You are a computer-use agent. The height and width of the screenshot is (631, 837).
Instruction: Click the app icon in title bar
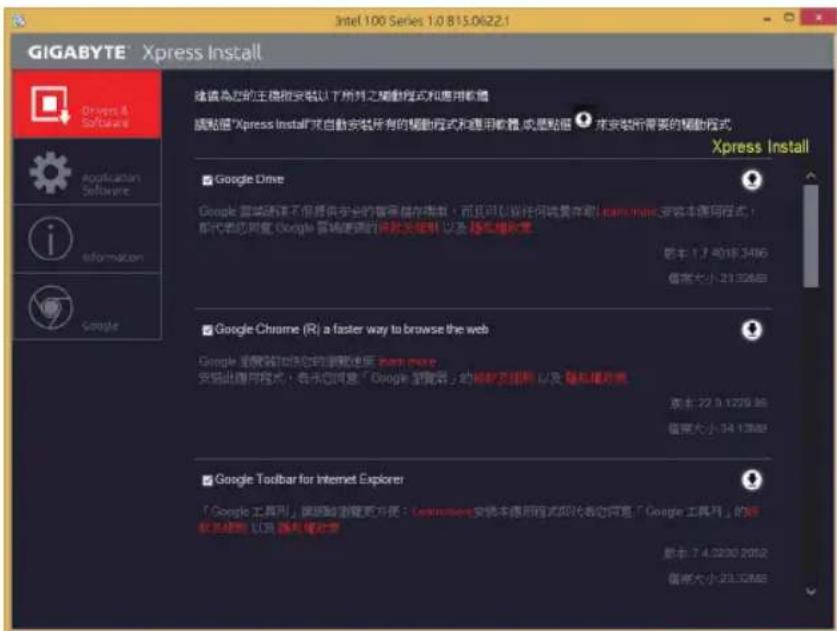click(18, 21)
